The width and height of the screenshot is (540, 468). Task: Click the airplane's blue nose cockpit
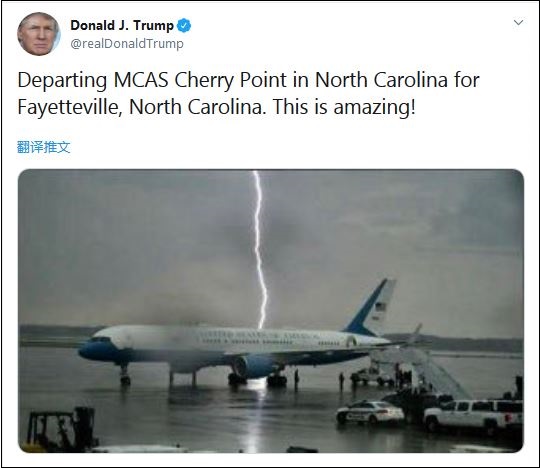point(98,348)
